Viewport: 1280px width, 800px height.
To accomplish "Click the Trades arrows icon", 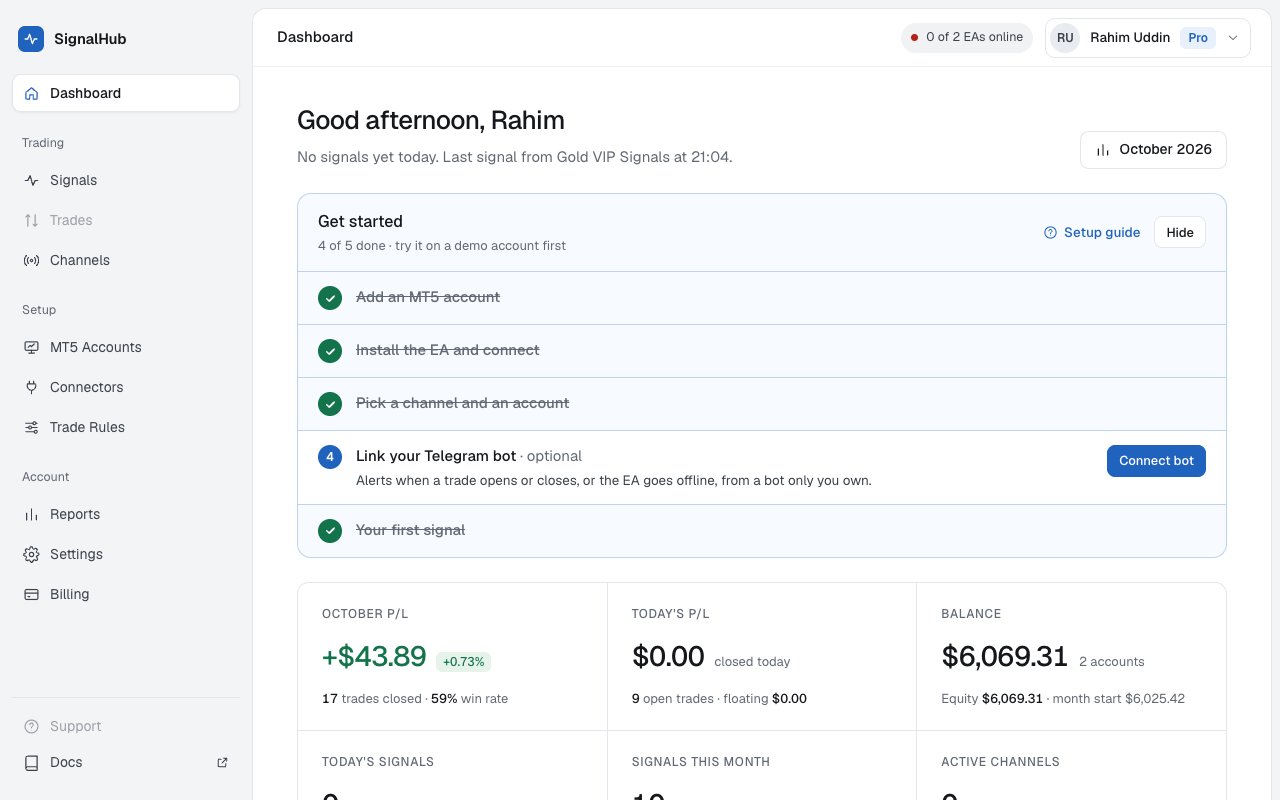I will pos(31,220).
